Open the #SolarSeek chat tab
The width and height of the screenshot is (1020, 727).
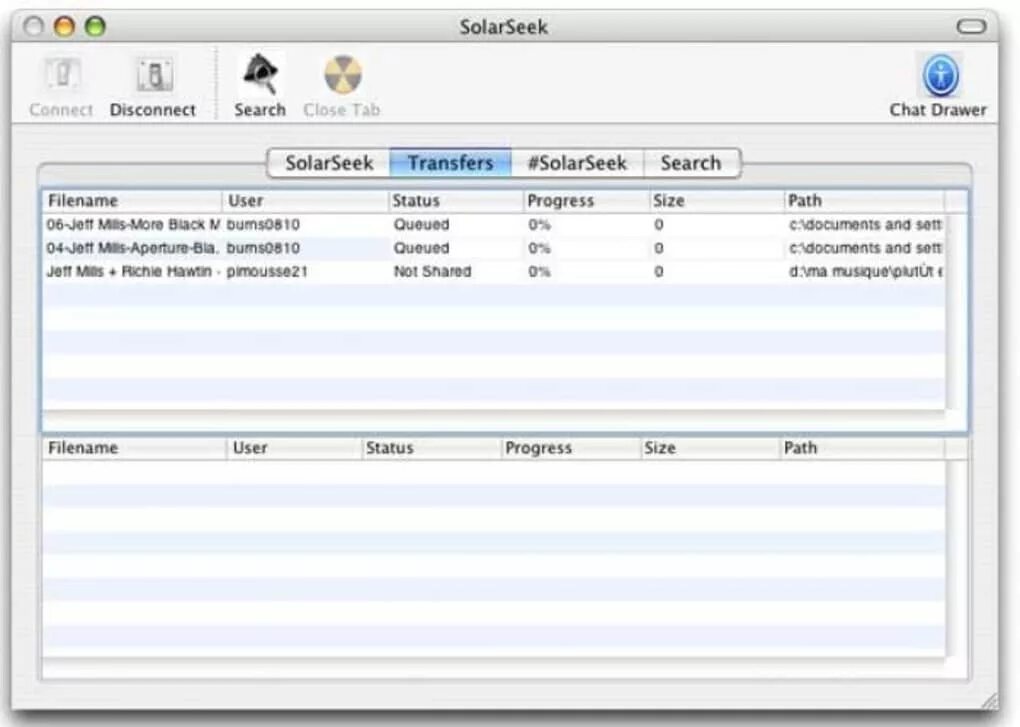[577, 163]
